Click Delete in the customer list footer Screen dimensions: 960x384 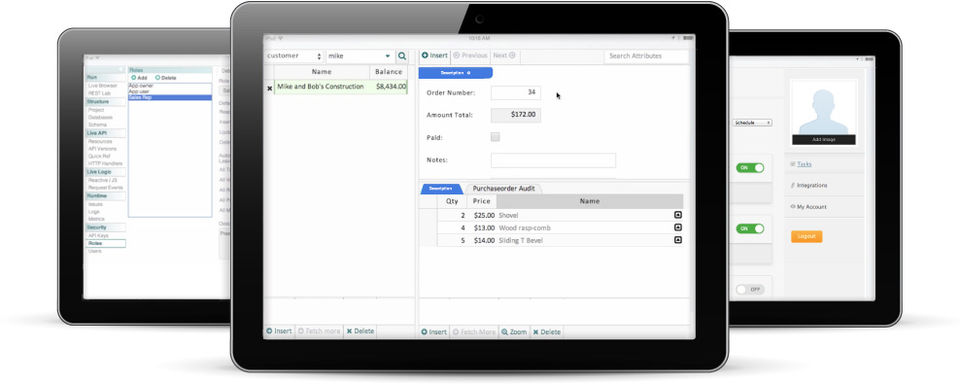(360, 331)
